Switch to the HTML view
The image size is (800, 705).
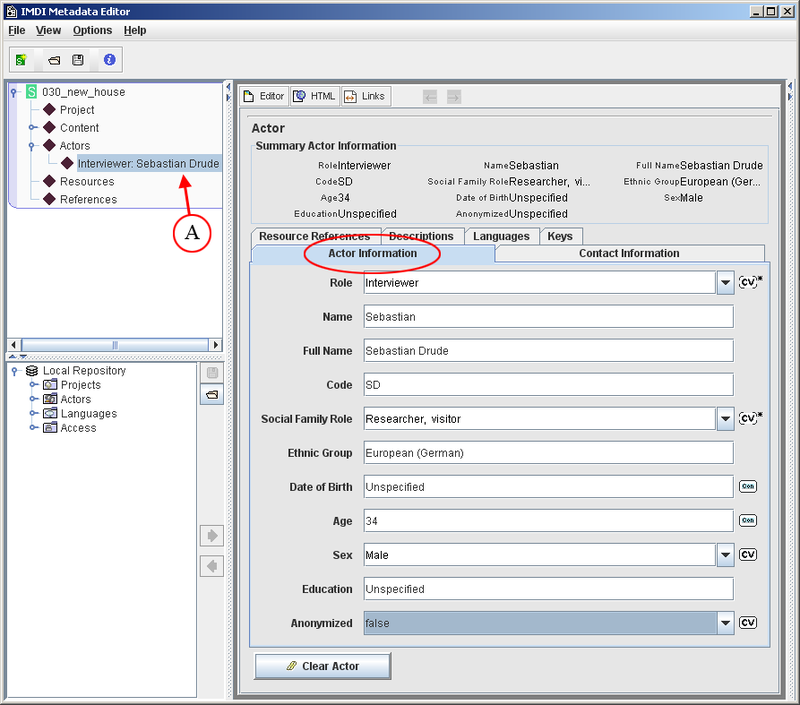315,96
